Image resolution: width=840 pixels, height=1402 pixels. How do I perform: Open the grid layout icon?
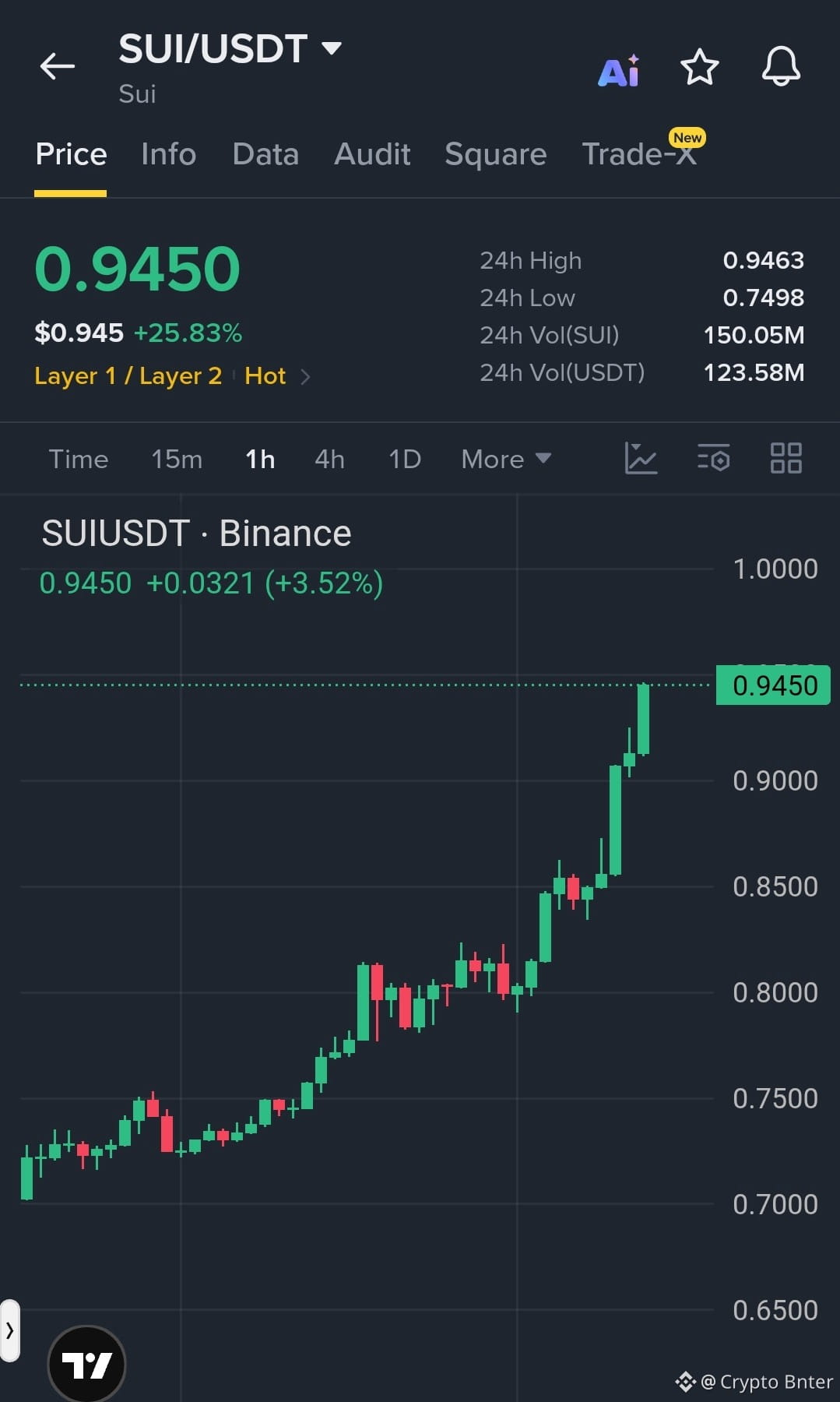[x=786, y=458]
